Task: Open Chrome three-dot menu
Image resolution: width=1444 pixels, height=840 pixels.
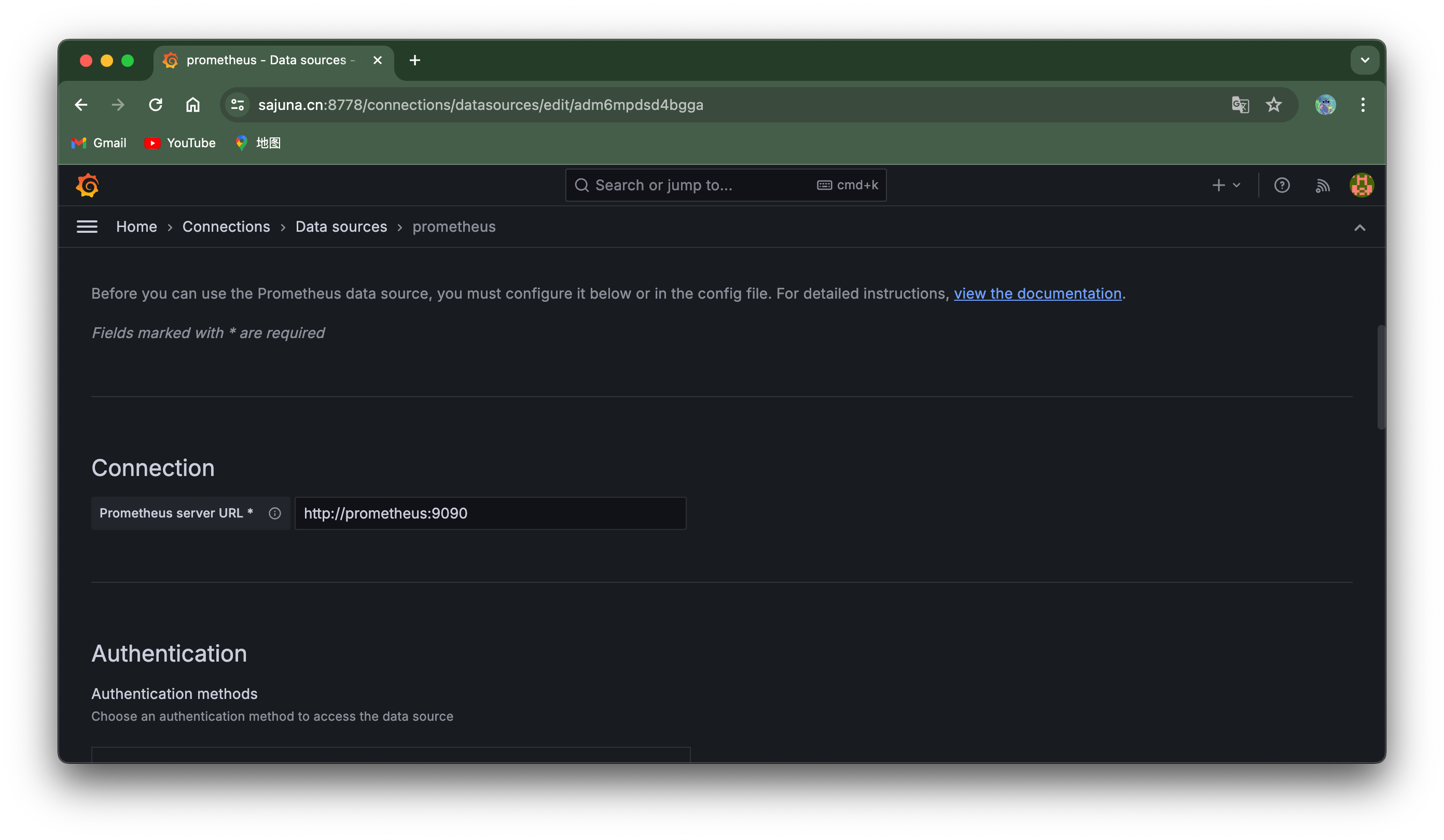Action: click(x=1362, y=105)
